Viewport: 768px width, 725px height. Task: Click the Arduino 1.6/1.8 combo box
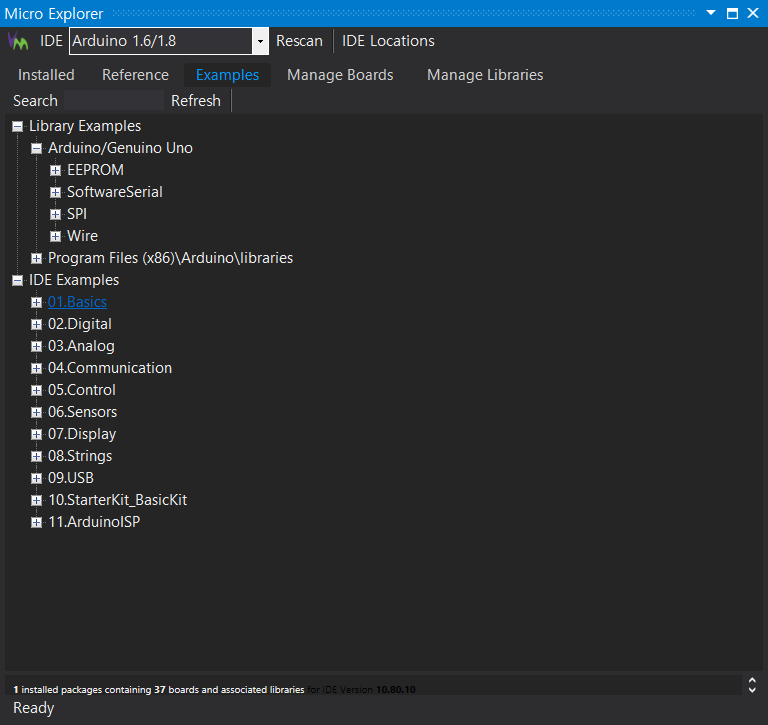click(x=168, y=41)
